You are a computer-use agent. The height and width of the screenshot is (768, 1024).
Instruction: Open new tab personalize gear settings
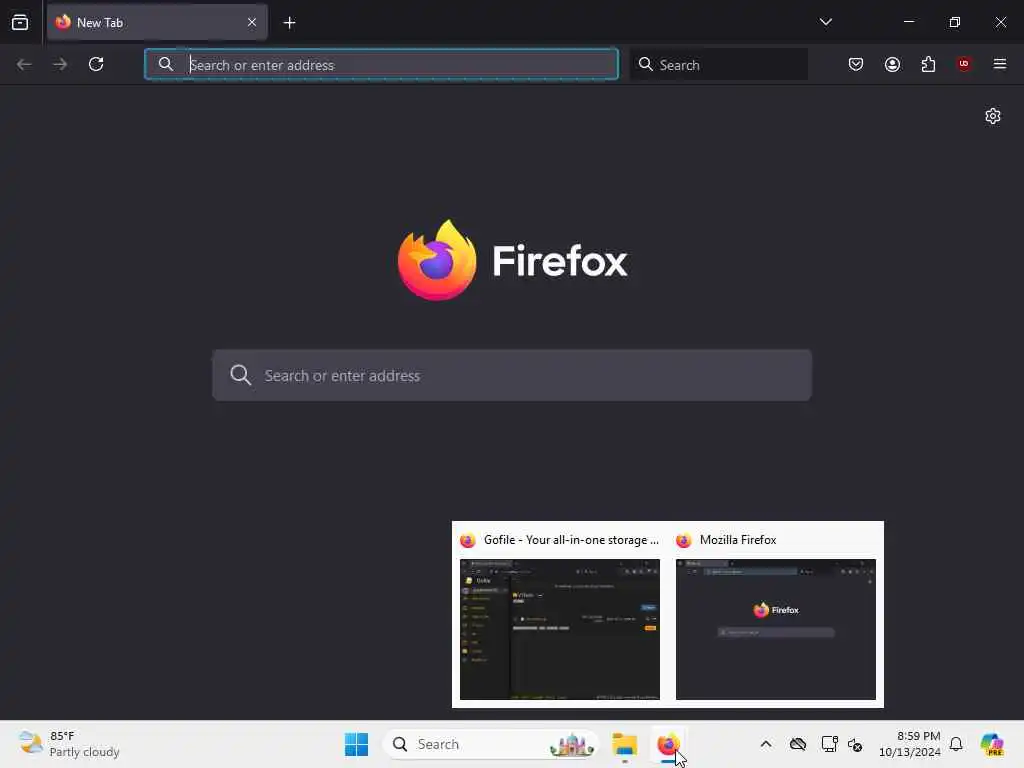point(993,116)
